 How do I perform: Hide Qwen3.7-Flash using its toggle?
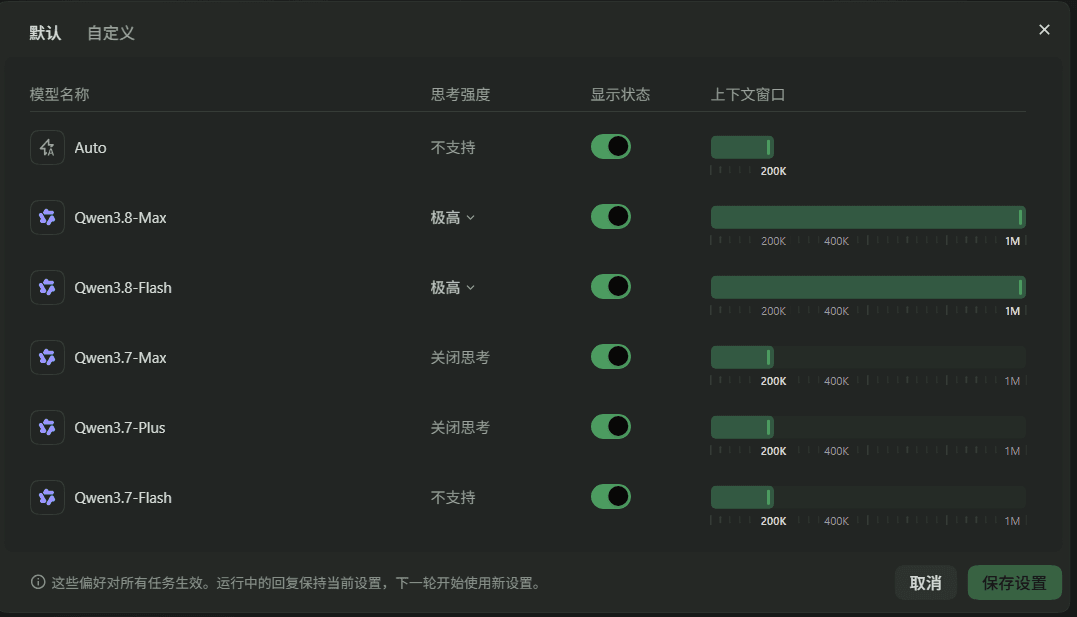pyautogui.click(x=611, y=497)
